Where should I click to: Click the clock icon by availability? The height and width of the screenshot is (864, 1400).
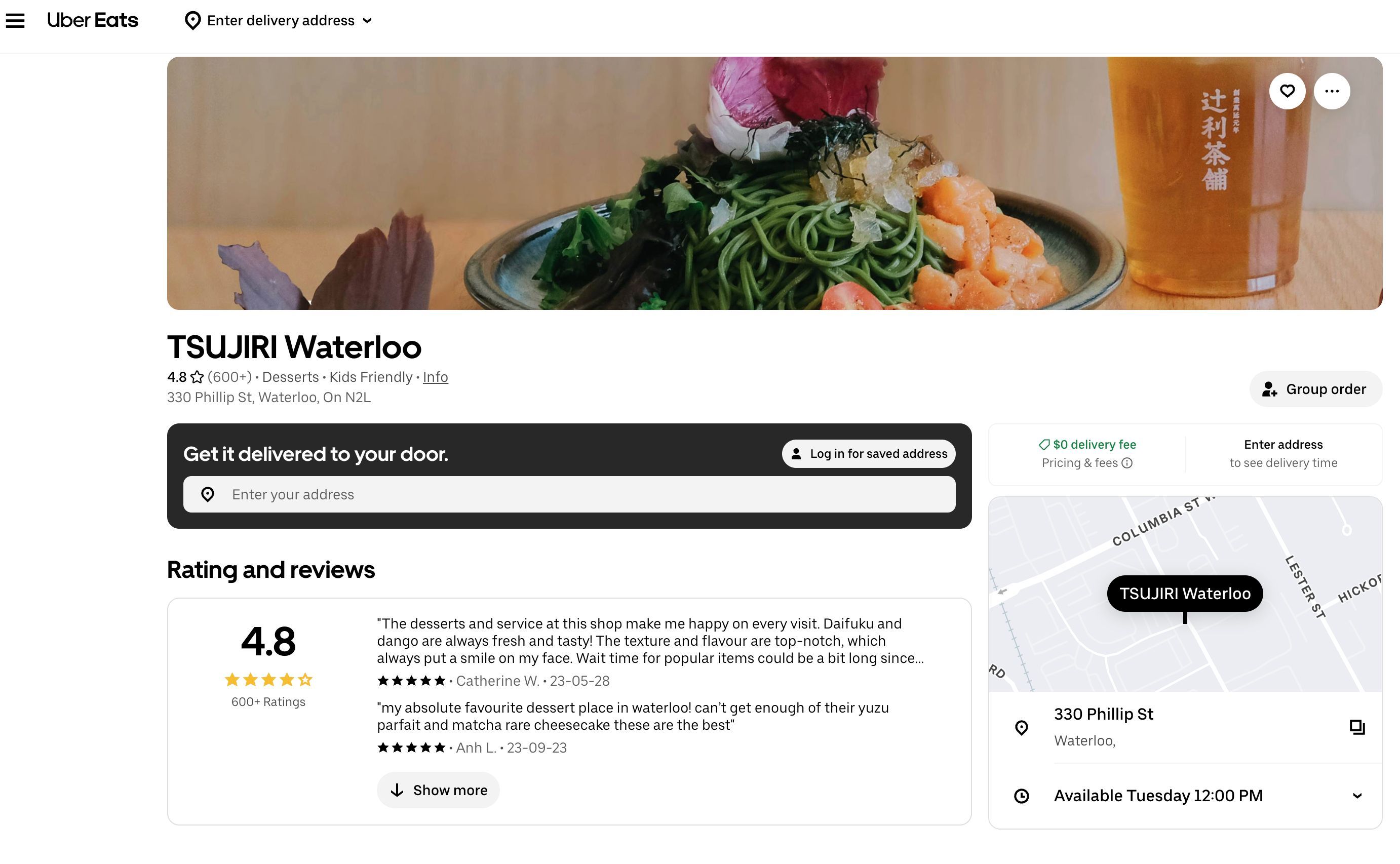tap(1021, 796)
